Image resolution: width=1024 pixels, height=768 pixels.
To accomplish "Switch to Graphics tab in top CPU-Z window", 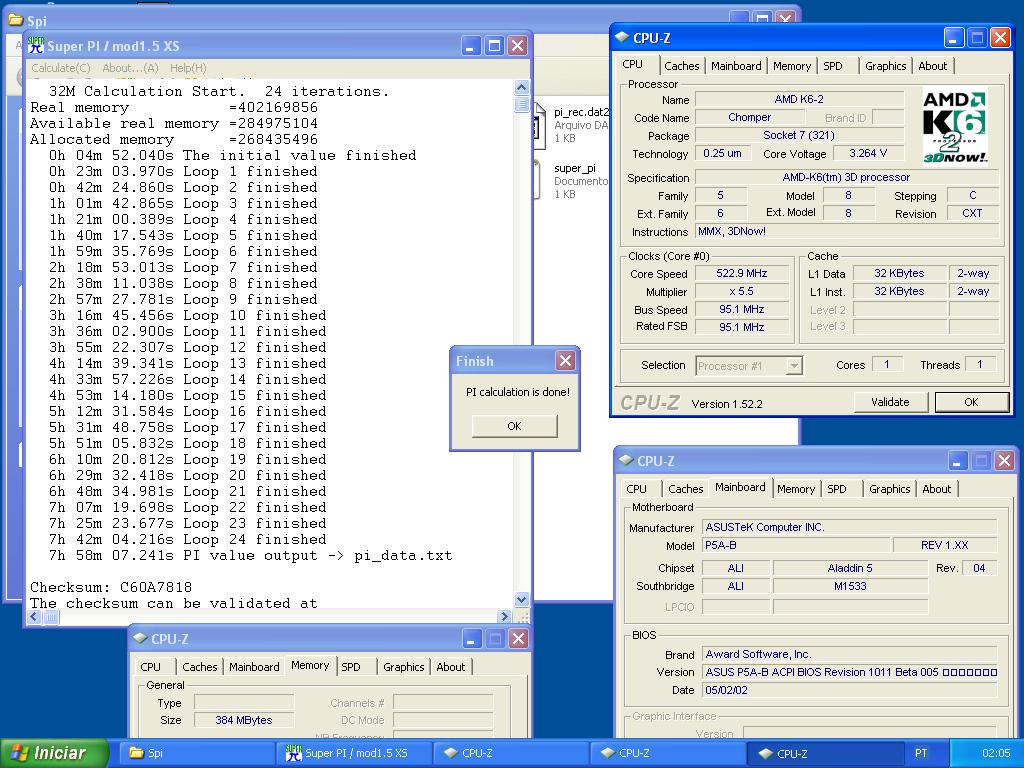I will pos(885,66).
